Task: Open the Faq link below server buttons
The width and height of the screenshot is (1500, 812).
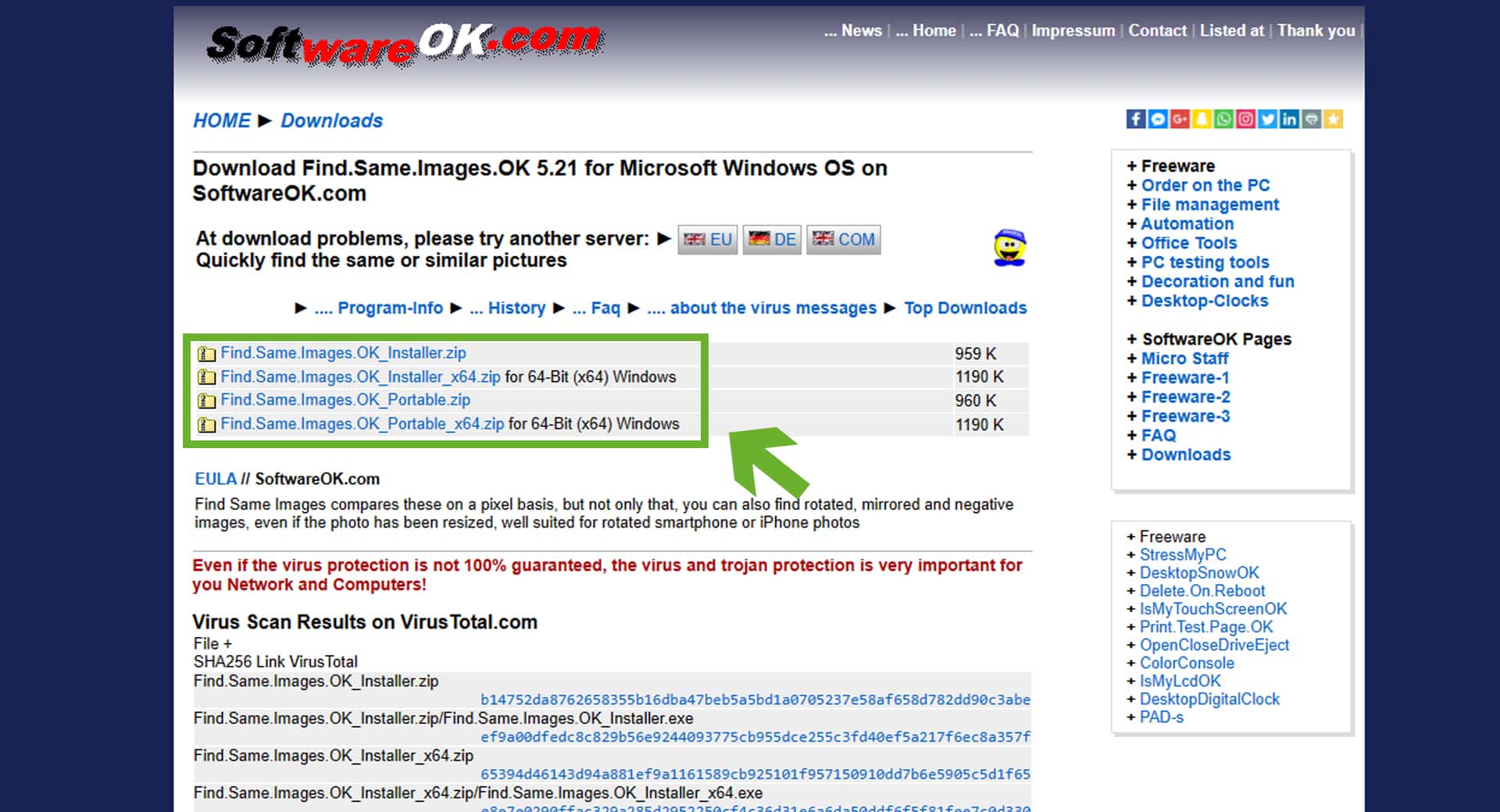Action: click(596, 308)
